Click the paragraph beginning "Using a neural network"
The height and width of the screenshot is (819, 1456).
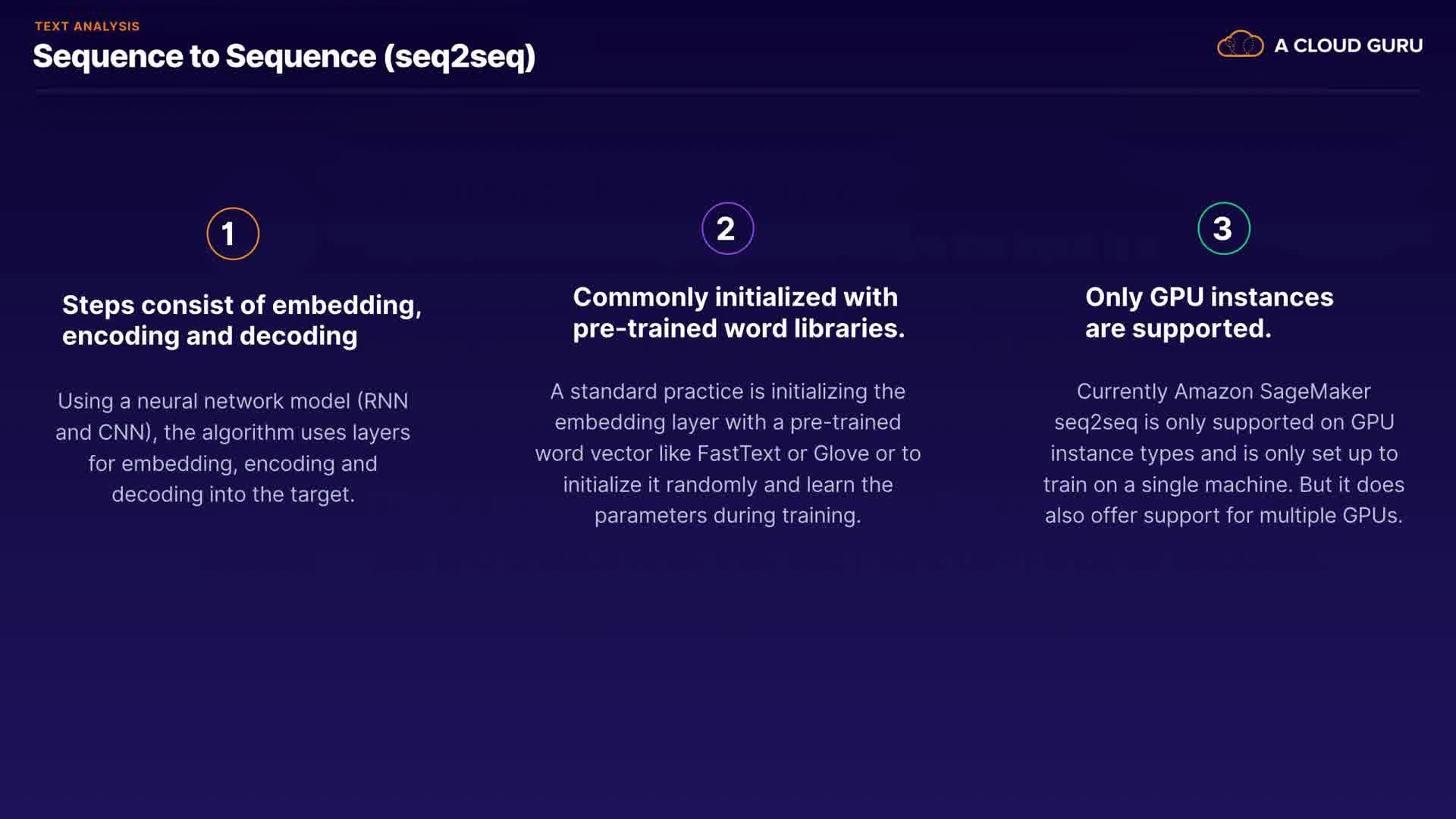pos(233,447)
